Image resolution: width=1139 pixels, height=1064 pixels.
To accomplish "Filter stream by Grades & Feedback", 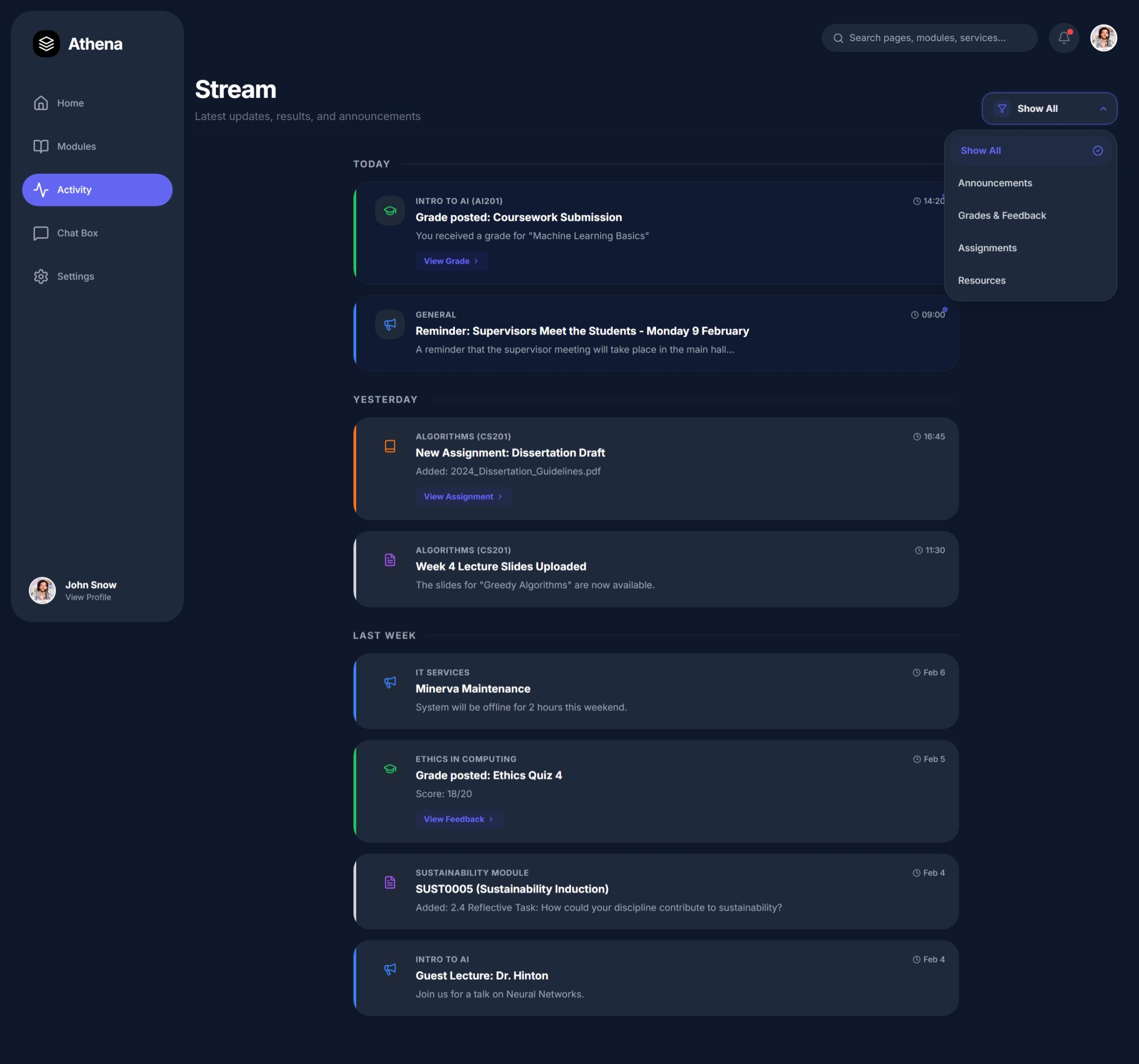I will (x=1002, y=215).
